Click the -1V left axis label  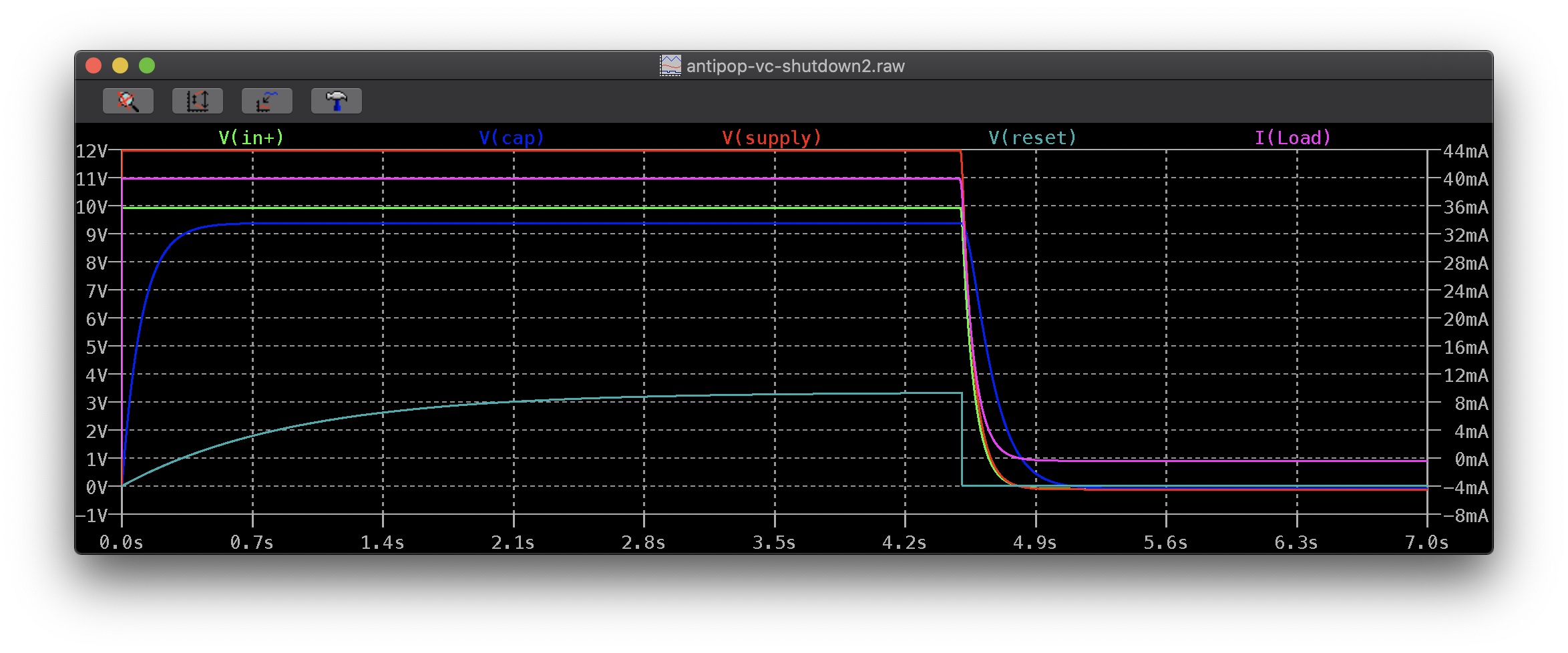[91, 515]
